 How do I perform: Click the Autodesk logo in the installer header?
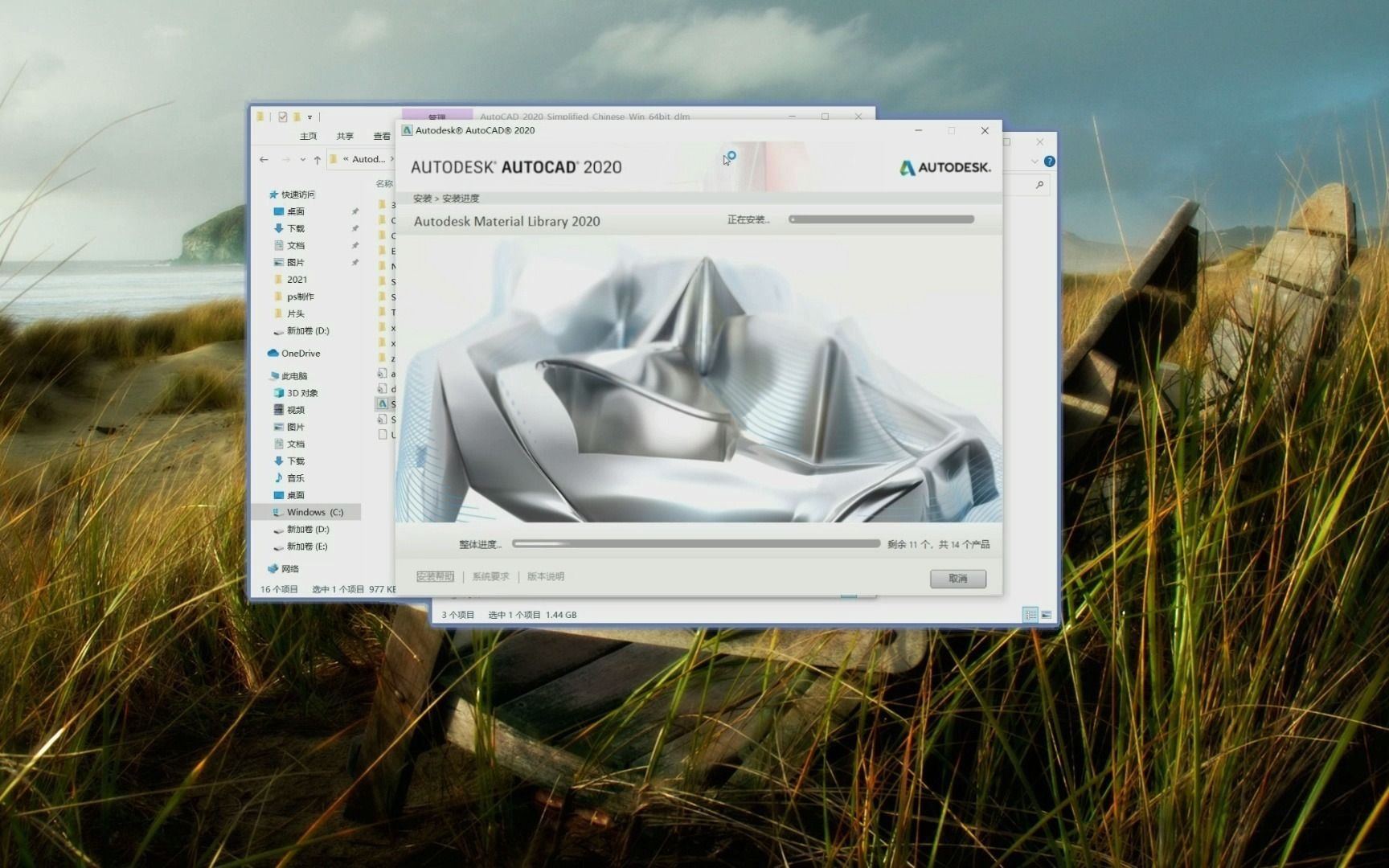tap(944, 167)
